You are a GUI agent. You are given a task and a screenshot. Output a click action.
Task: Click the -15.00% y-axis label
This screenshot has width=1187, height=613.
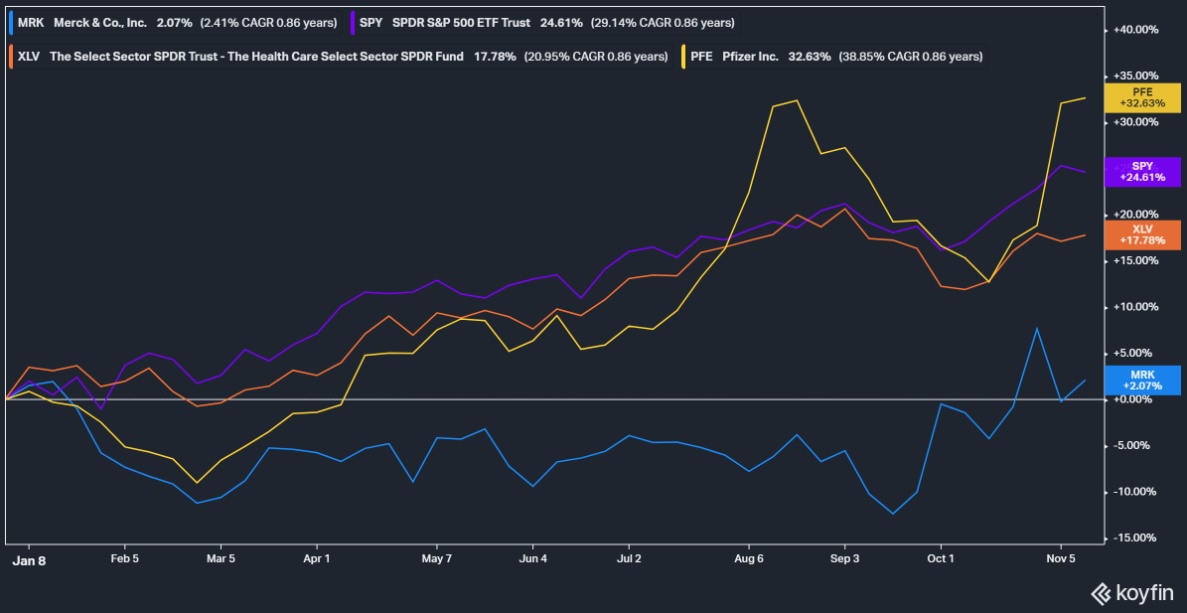point(1136,538)
